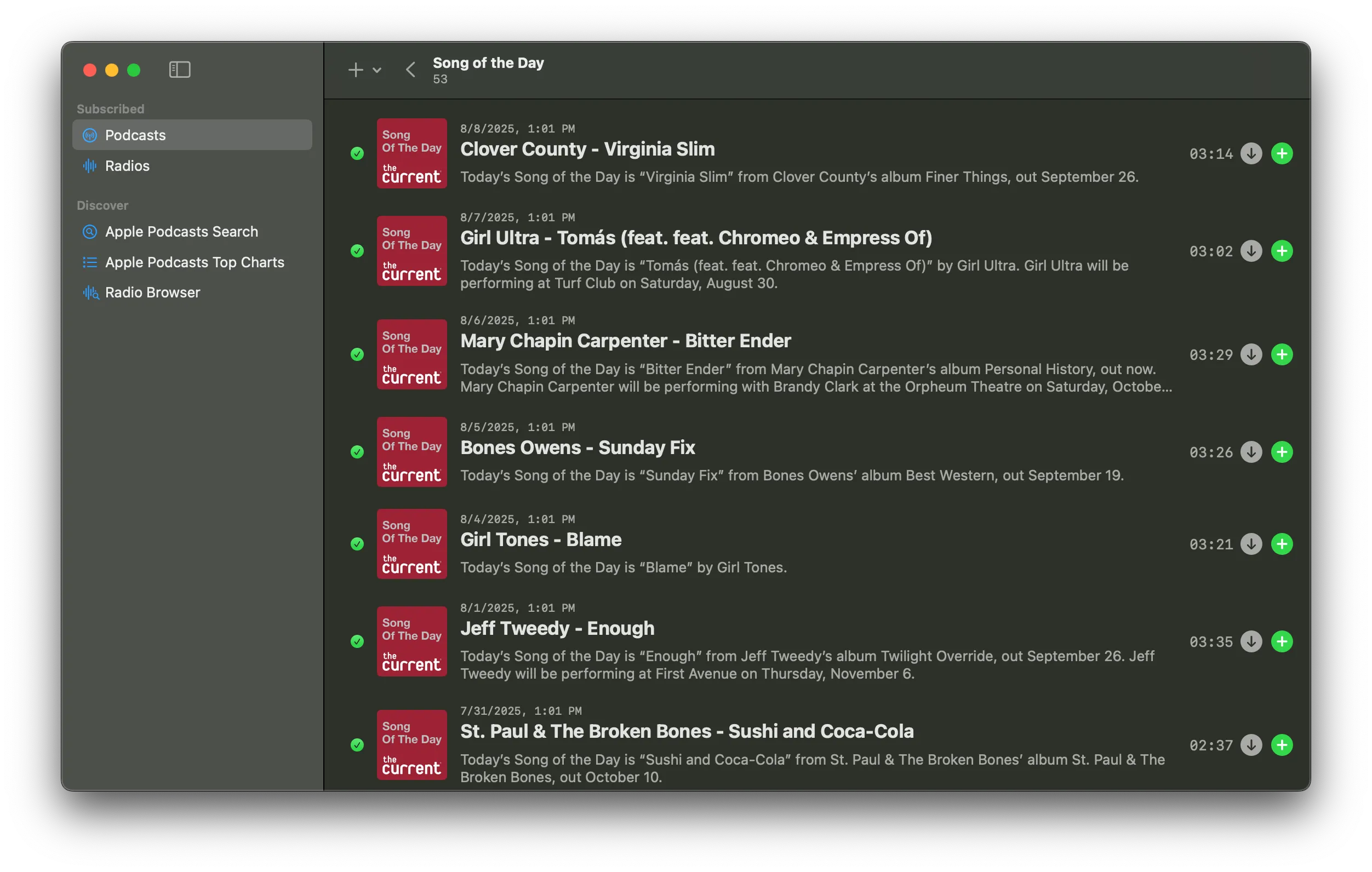Collapse the Discover section heading
The image size is (1372, 872).
pos(102,205)
